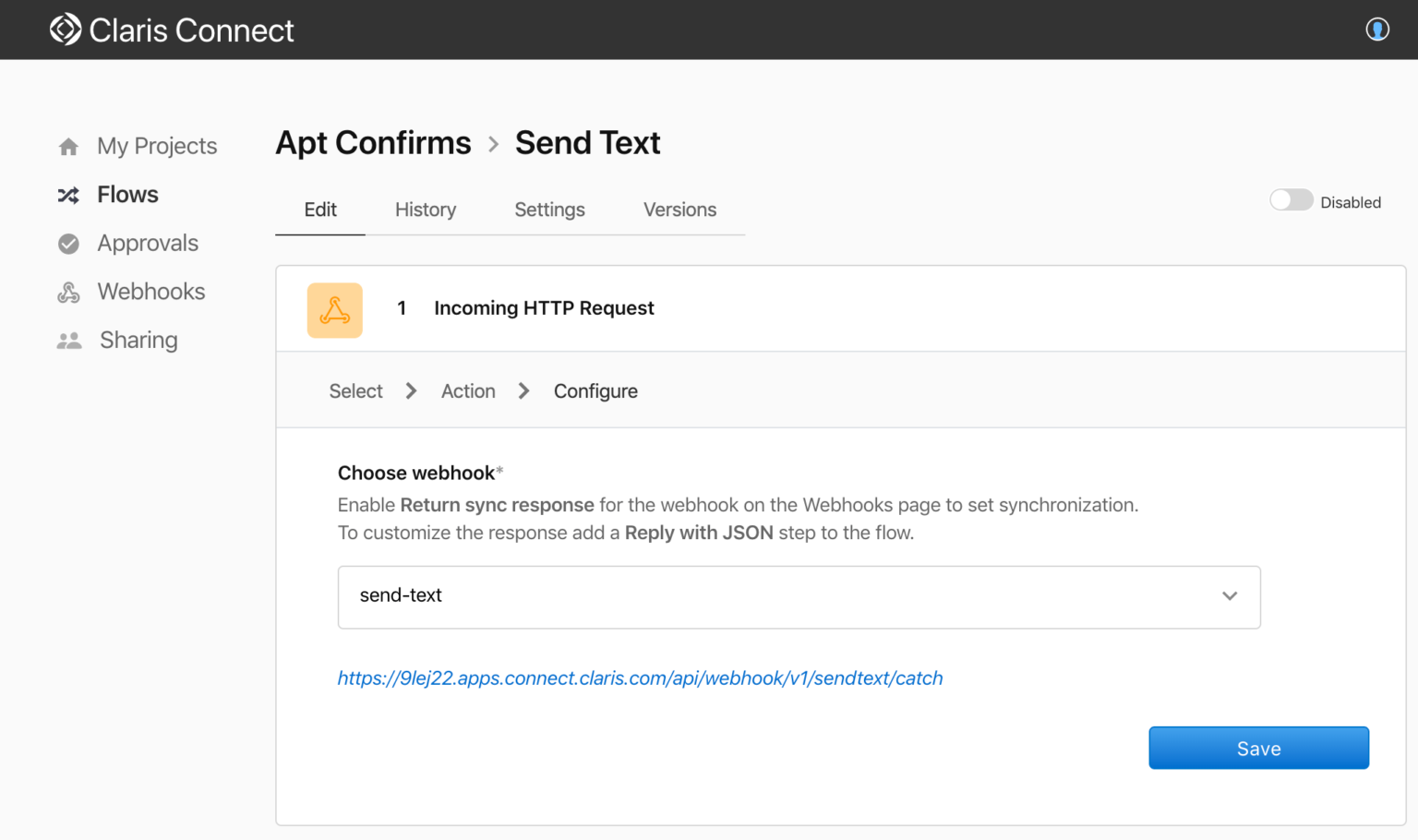Viewport: 1418px width, 840px height.
Task: Open the sendtext catch webhook URL
Action: (640, 678)
